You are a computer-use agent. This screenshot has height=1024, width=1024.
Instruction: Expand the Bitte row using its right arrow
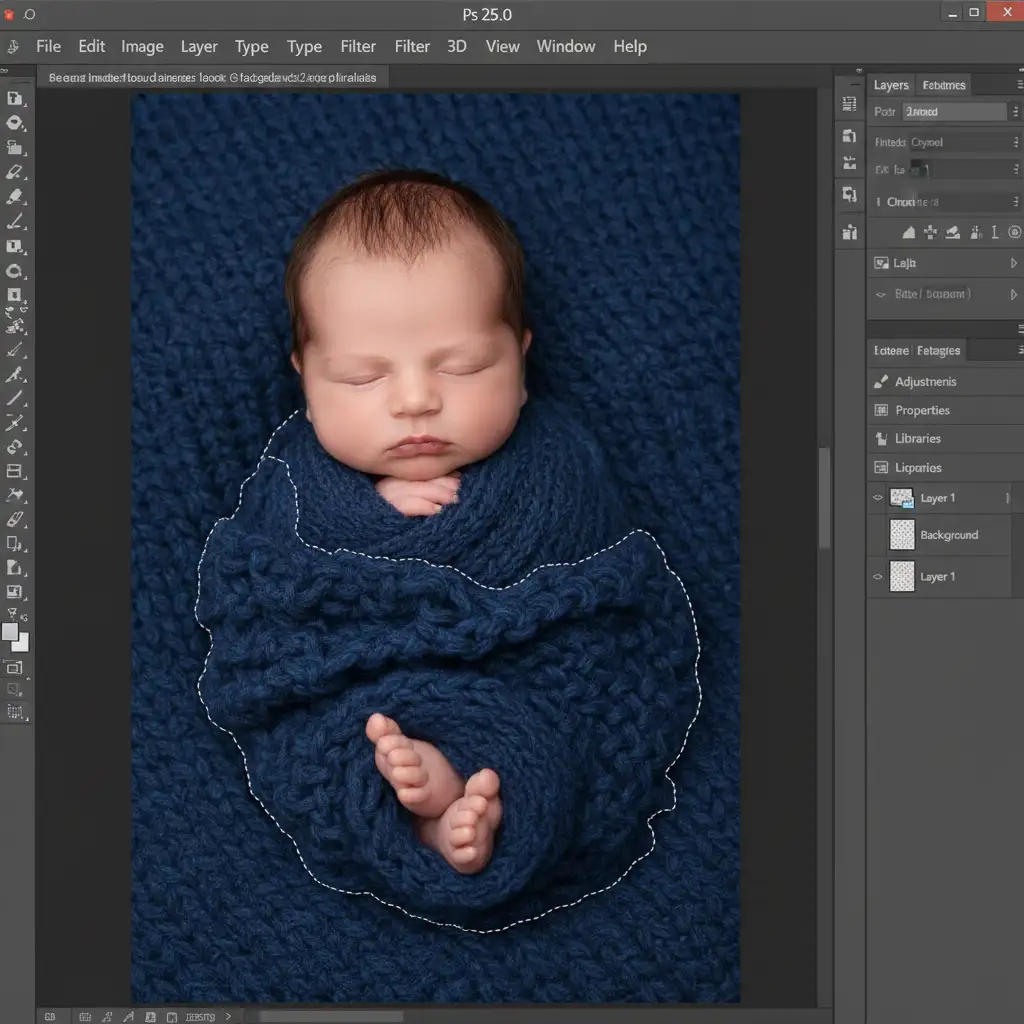(x=1014, y=294)
